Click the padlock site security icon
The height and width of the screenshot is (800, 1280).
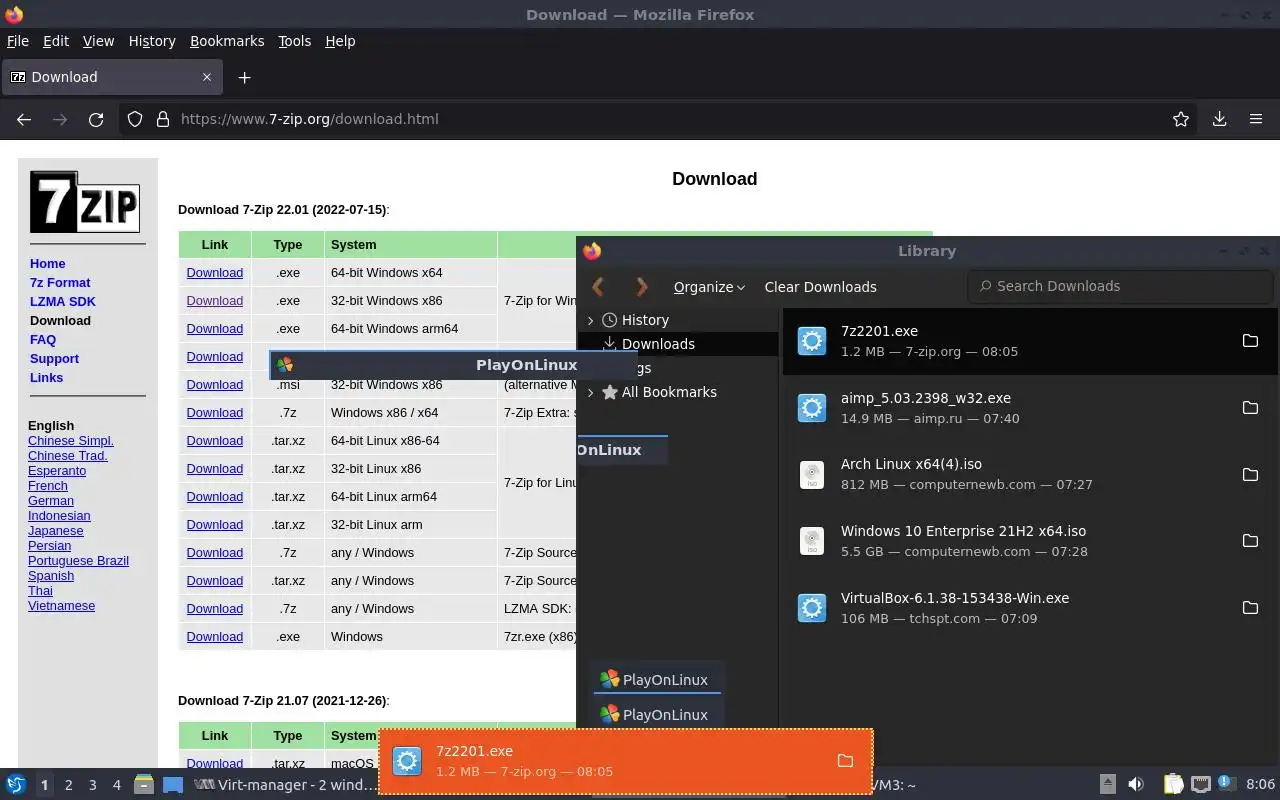[163, 119]
